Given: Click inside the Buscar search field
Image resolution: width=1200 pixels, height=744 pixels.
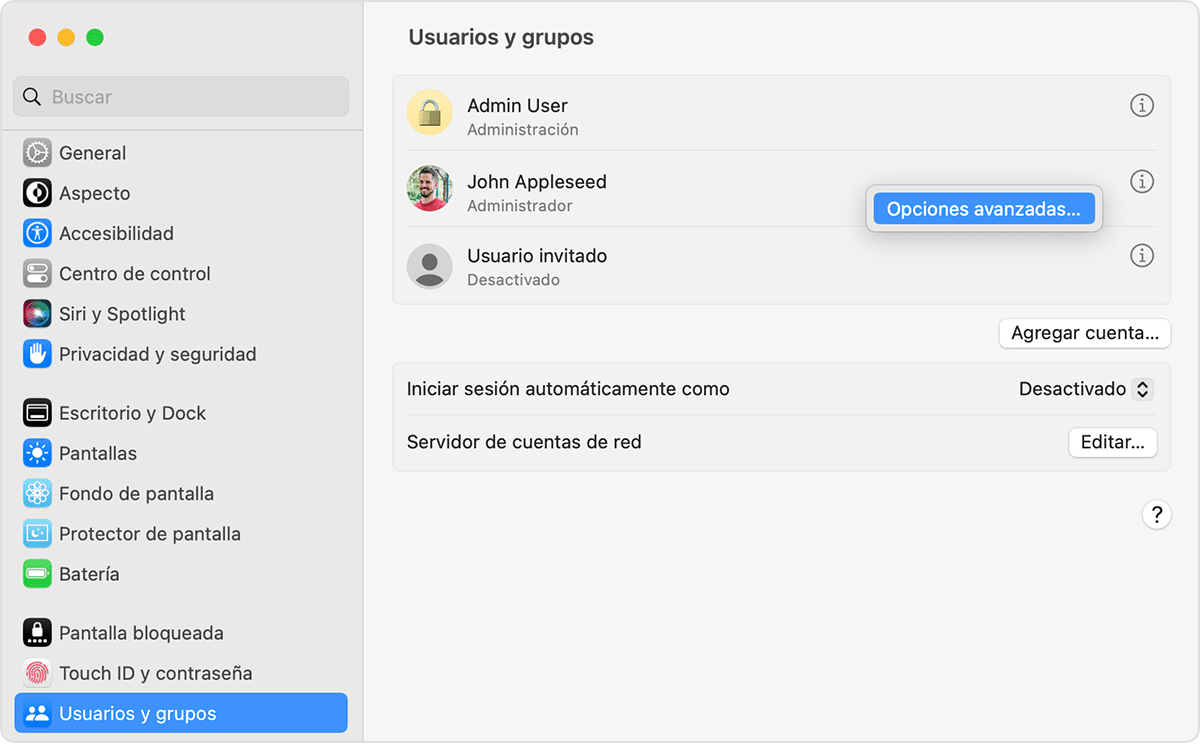Looking at the screenshot, I should tap(180, 96).
